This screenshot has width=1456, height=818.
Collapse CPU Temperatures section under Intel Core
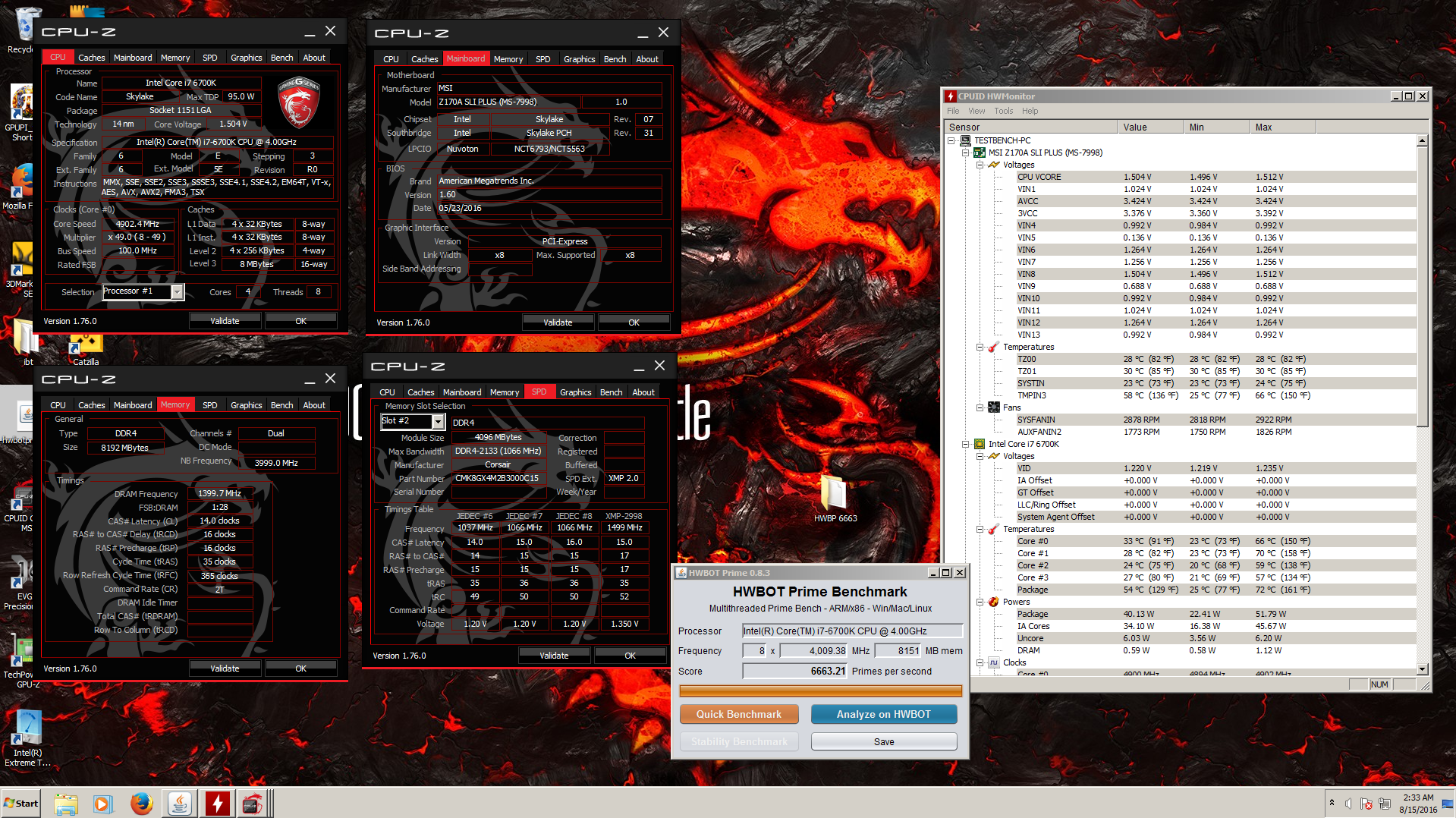point(980,529)
